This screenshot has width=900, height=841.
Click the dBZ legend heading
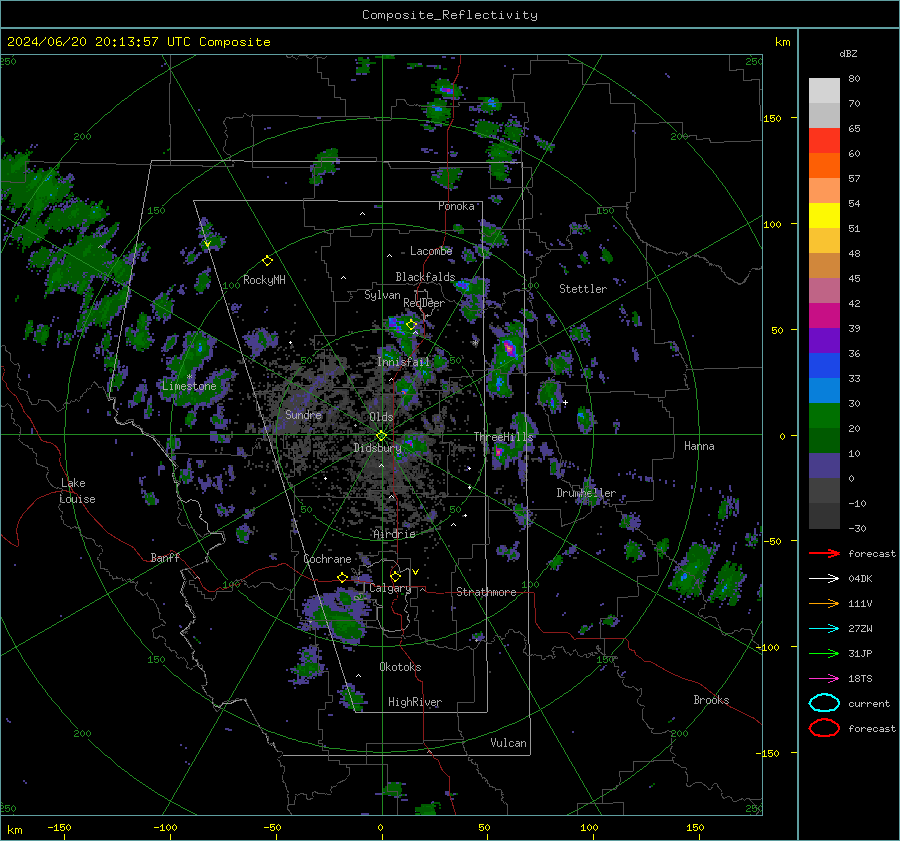point(848,53)
